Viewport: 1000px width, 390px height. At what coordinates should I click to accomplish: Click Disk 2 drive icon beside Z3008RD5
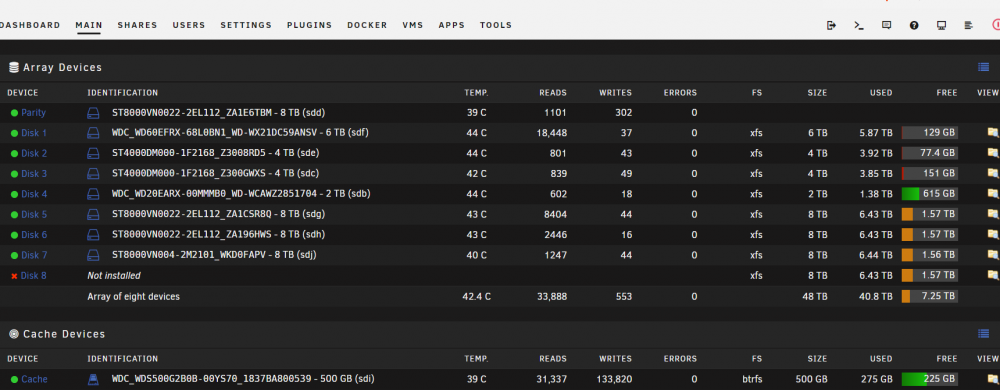tap(93, 154)
